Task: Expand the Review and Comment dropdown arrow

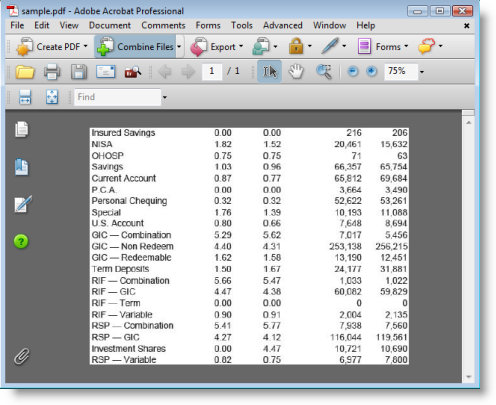Action: [x=441, y=46]
